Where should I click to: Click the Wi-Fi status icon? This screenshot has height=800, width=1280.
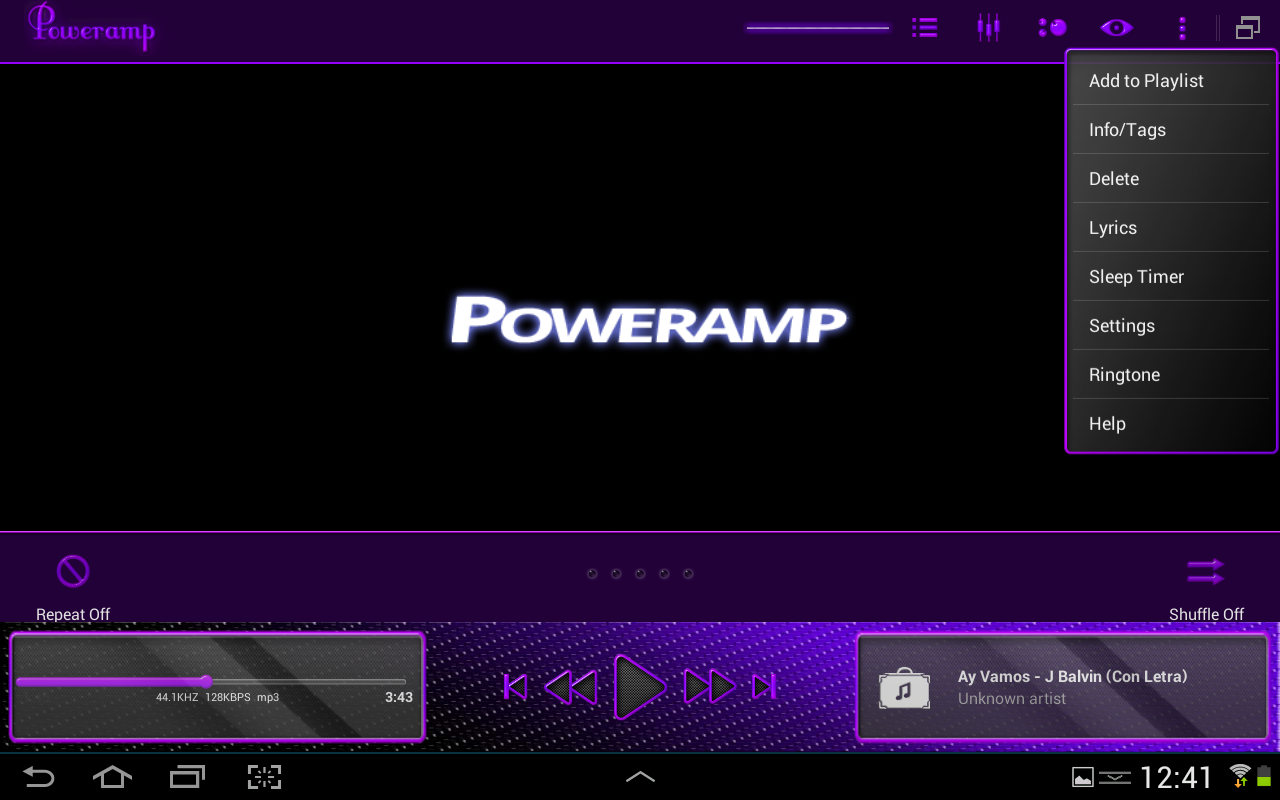click(1240, 775)
